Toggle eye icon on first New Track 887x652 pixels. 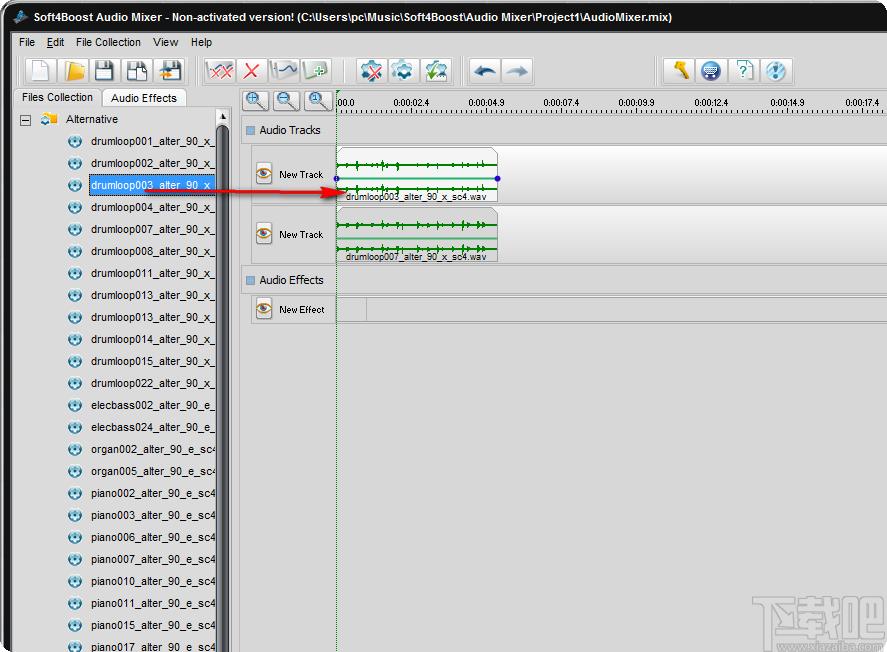(x=264, y=174)
